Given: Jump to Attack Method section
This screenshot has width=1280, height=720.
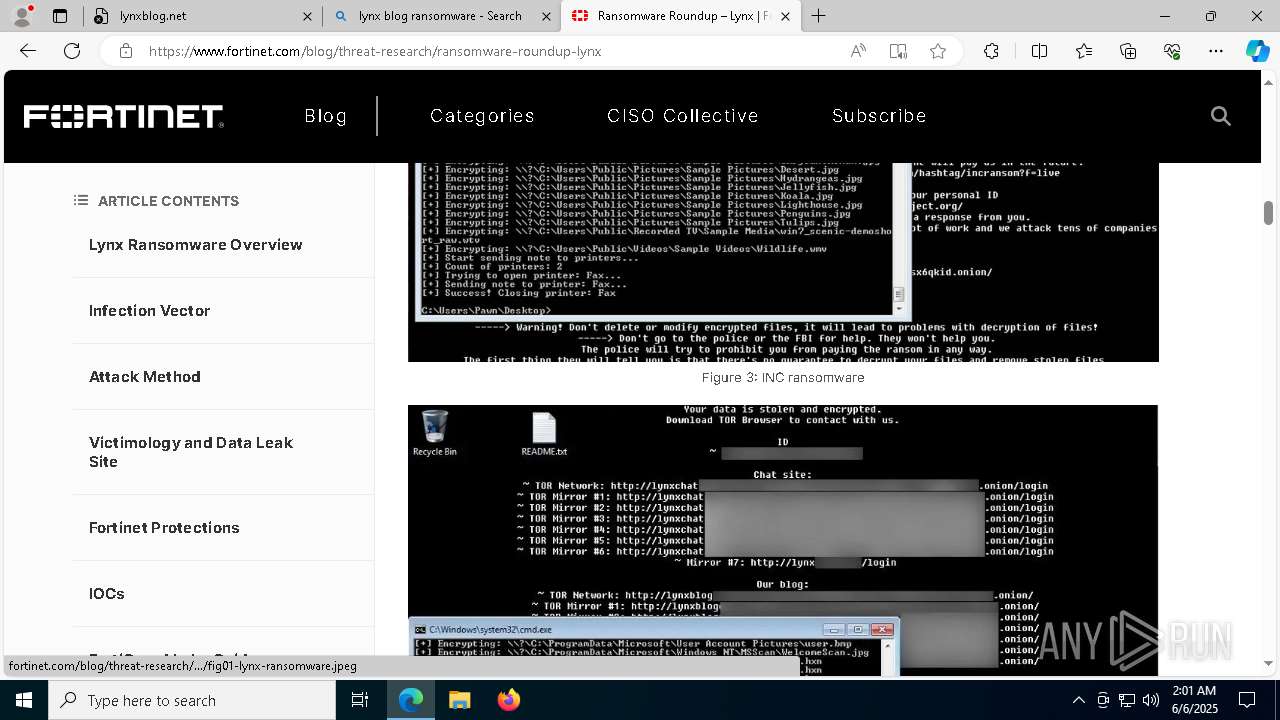Looking at the screenshot, I should point(145,377).
